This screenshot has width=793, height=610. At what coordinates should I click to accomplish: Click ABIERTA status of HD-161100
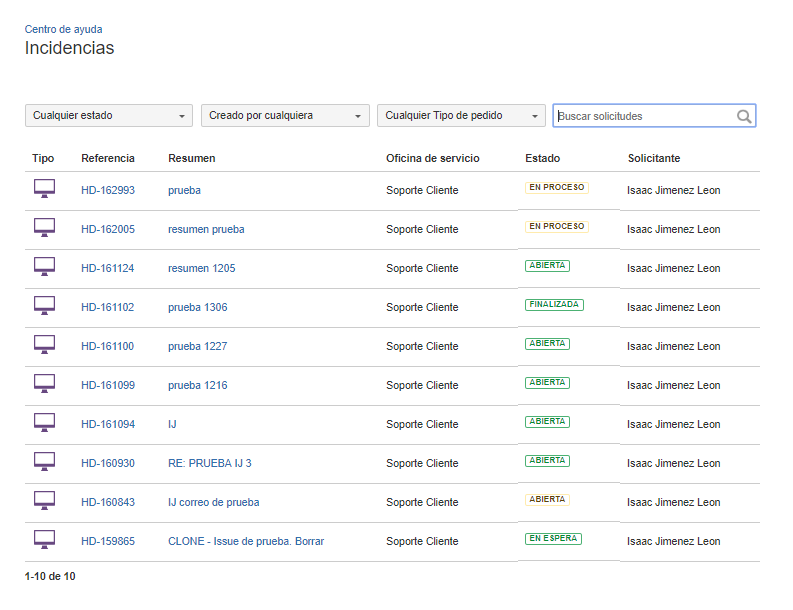[547, 343]
